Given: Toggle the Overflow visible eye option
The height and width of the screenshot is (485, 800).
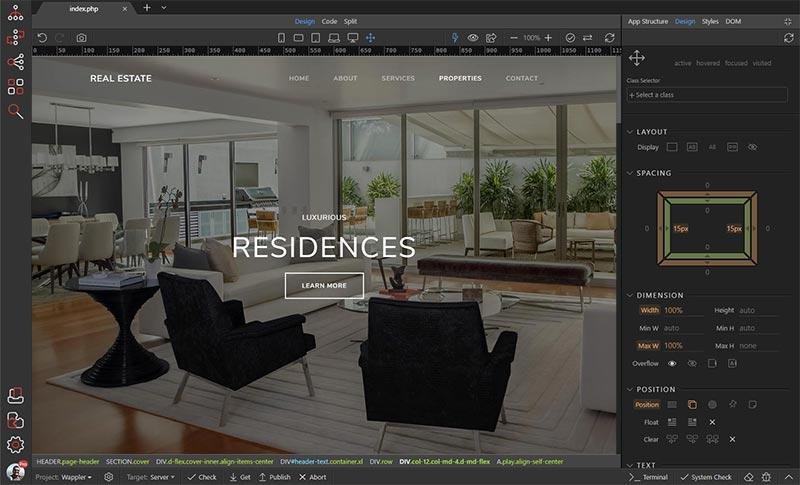Looking at the screenshot, I should [x=671, y=363].
